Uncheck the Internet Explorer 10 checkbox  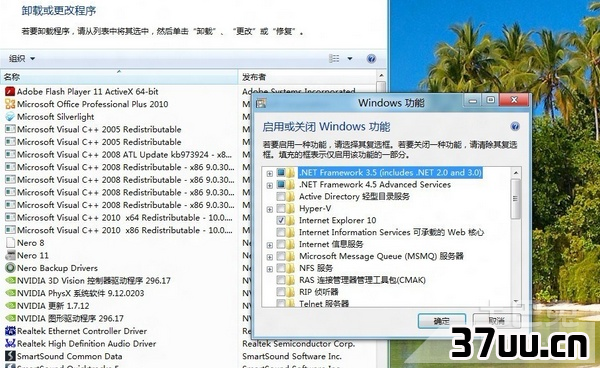tap(281, 220)
